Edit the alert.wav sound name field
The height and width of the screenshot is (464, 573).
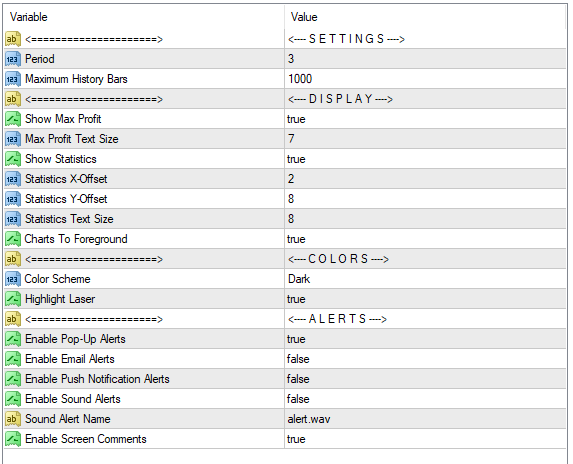(425, 419)
